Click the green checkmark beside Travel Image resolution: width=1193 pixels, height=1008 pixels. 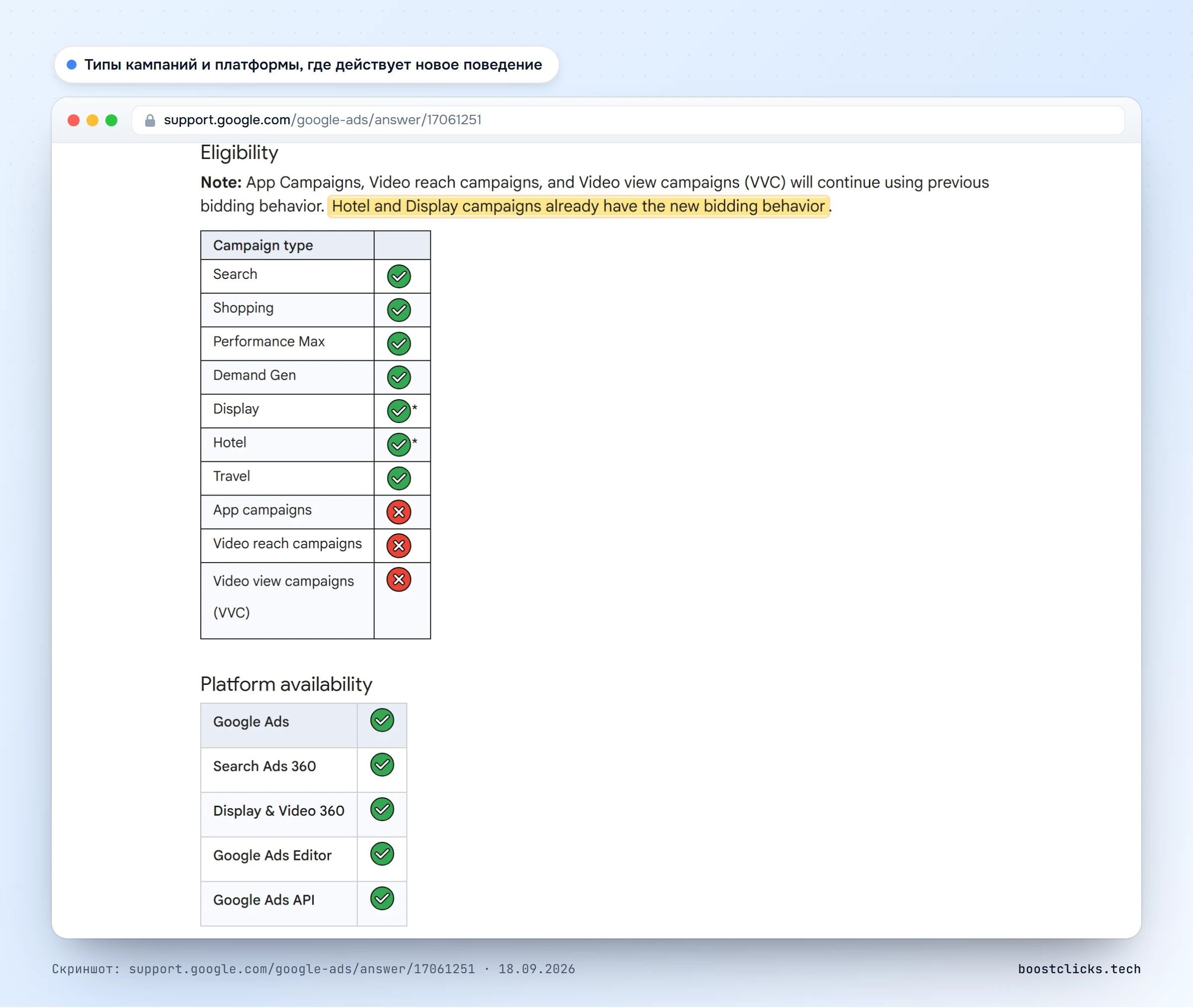coord(399,479)
